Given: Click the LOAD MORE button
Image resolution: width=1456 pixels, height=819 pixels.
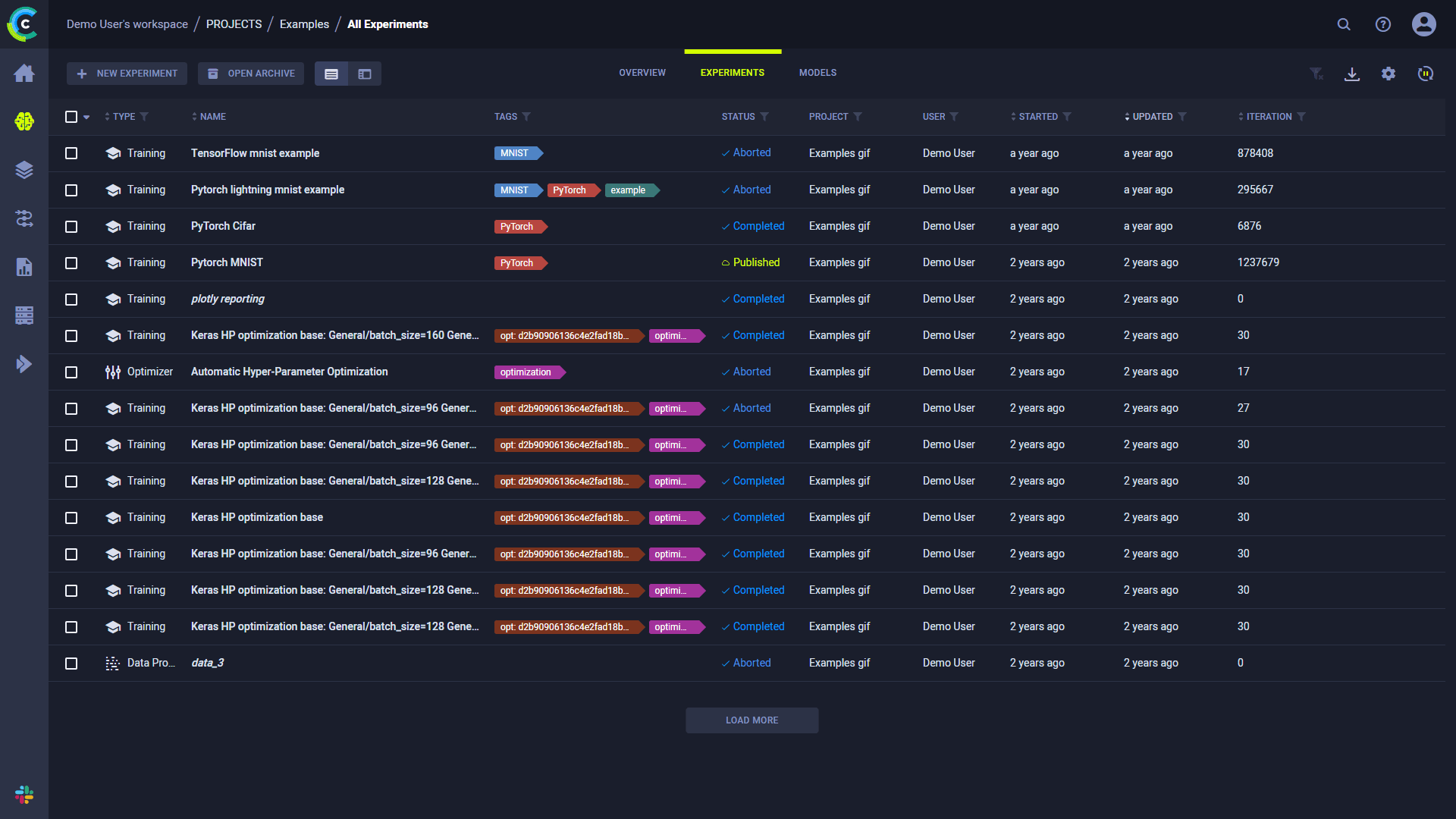Looking at the screenshot, I should point(752,720).
